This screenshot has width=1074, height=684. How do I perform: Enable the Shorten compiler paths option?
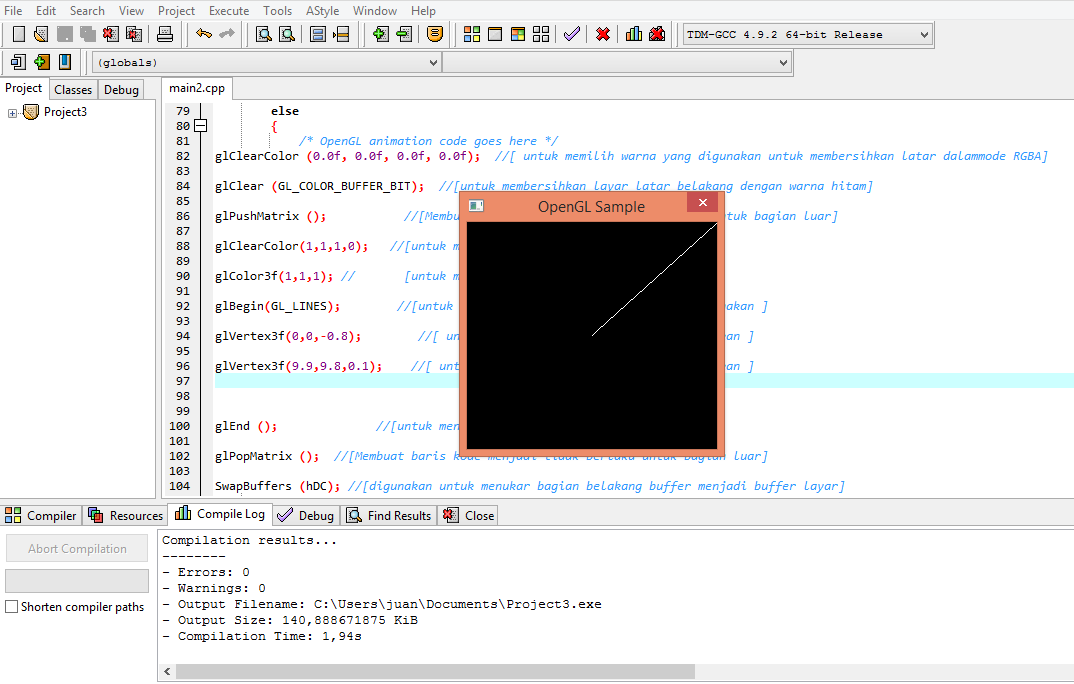click(x=9, y=606)
